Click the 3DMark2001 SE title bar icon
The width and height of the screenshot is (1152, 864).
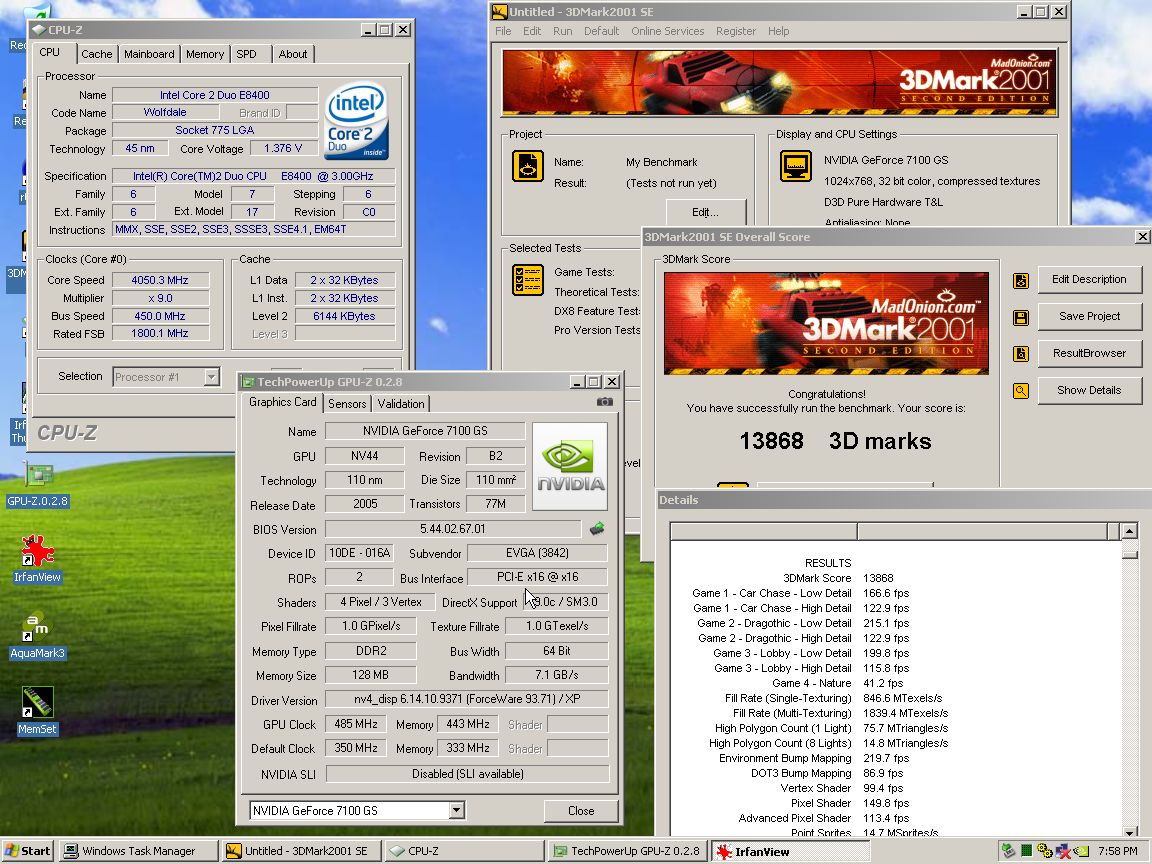click(500, 12)
